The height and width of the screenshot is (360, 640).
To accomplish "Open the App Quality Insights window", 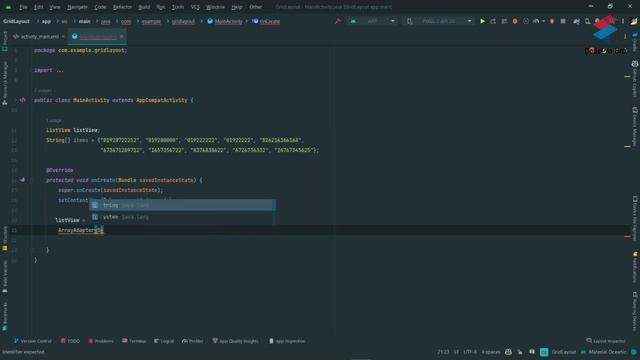I will 235,341.
